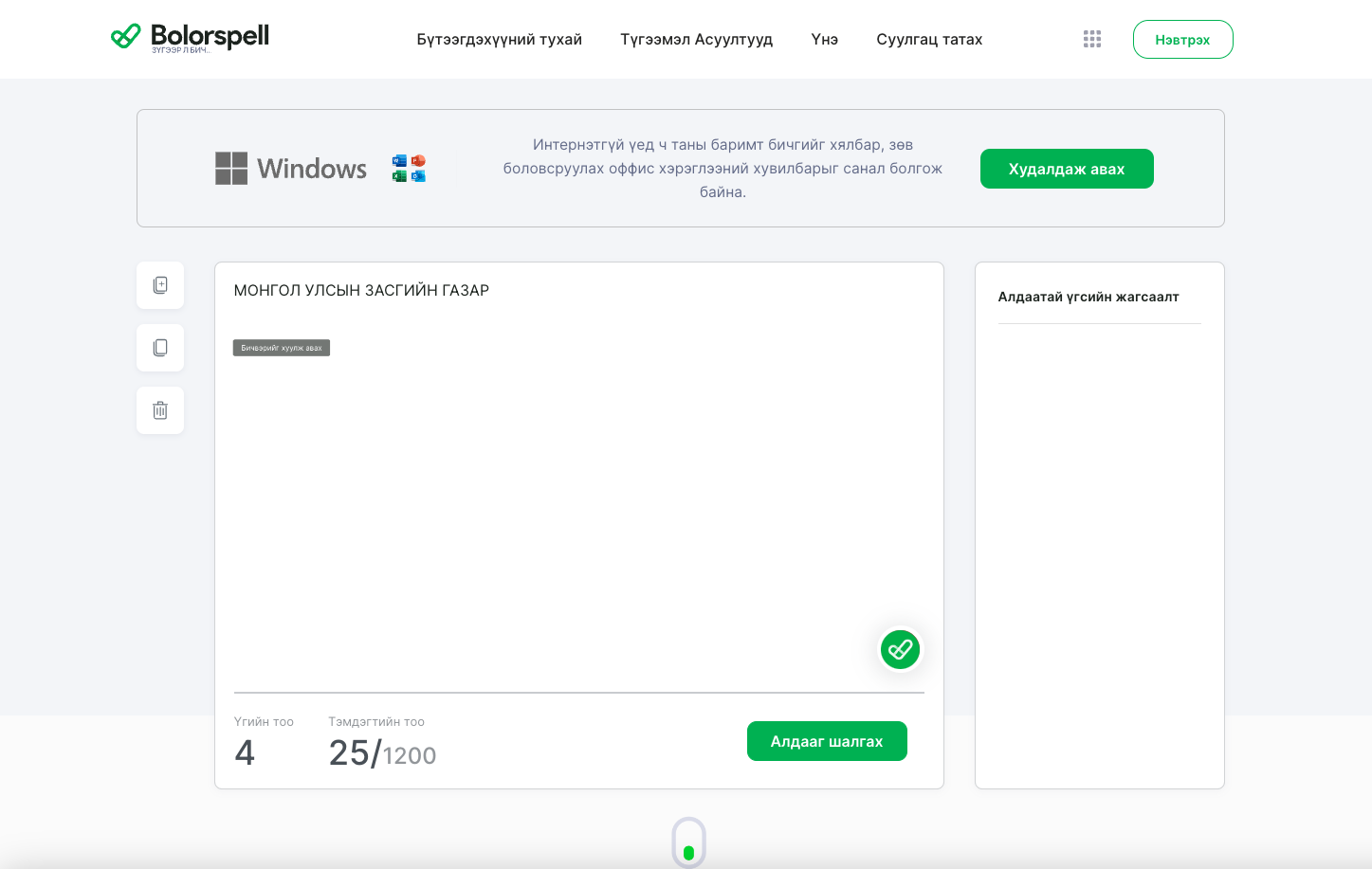Click the paste-text icon with plus sign
Image resolution: width=1372 pixels, height=869 pixels.
pos(160,285)
